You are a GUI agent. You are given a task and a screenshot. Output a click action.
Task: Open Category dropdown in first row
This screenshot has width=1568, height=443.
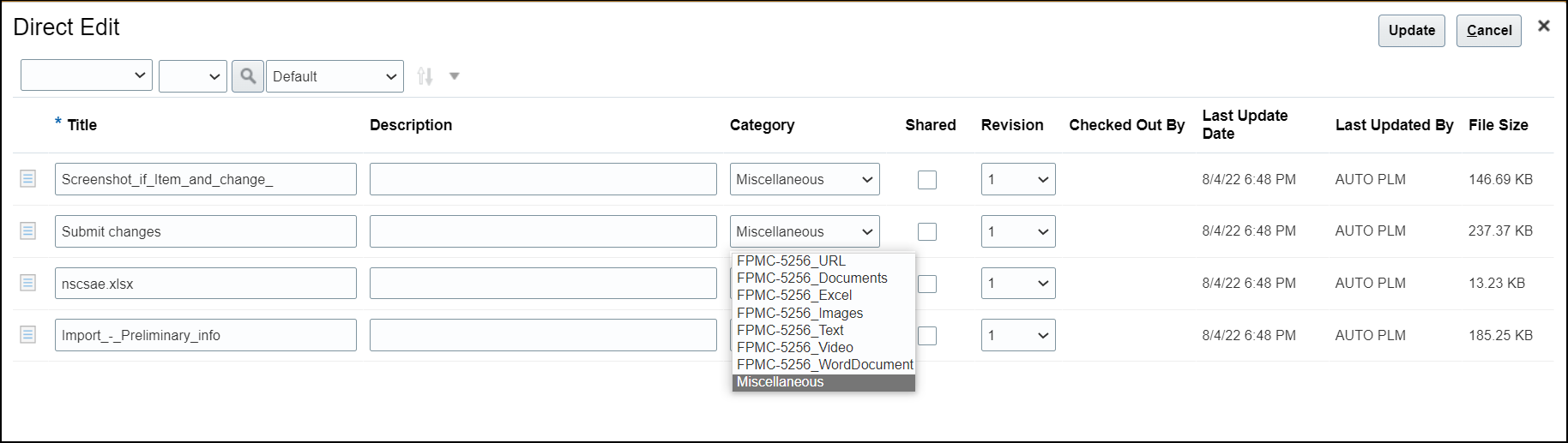point(805,179)
